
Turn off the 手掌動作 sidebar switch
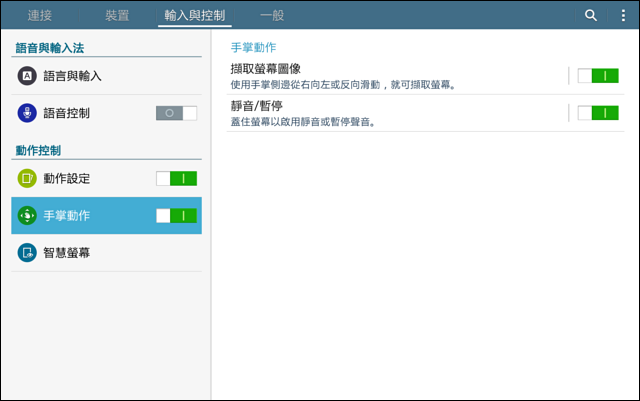pos(176,216)
